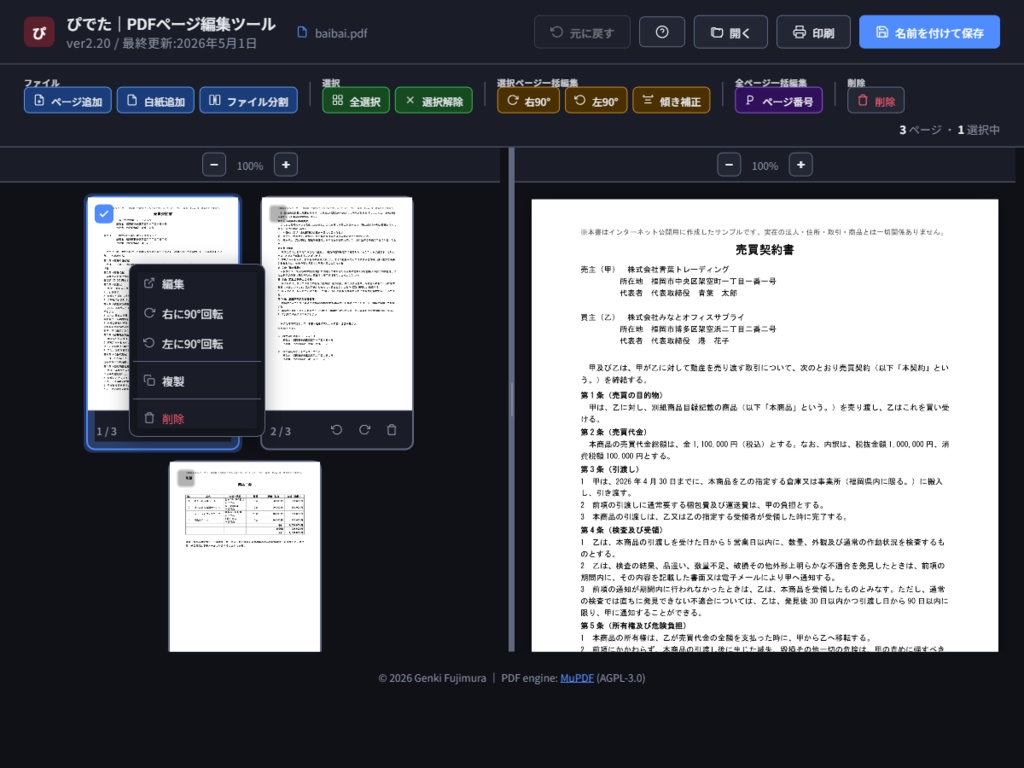This screenshot has height=768, width=1024.
Task: Uncheck the page 1 selection checkbox
Action: coord(104,214)
